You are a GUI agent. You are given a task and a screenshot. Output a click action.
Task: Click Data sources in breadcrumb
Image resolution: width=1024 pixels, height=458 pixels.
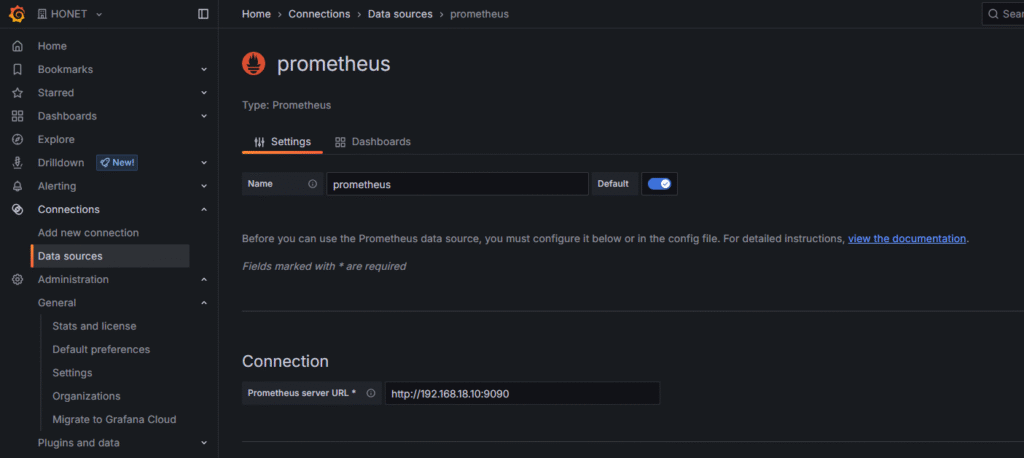400,14
